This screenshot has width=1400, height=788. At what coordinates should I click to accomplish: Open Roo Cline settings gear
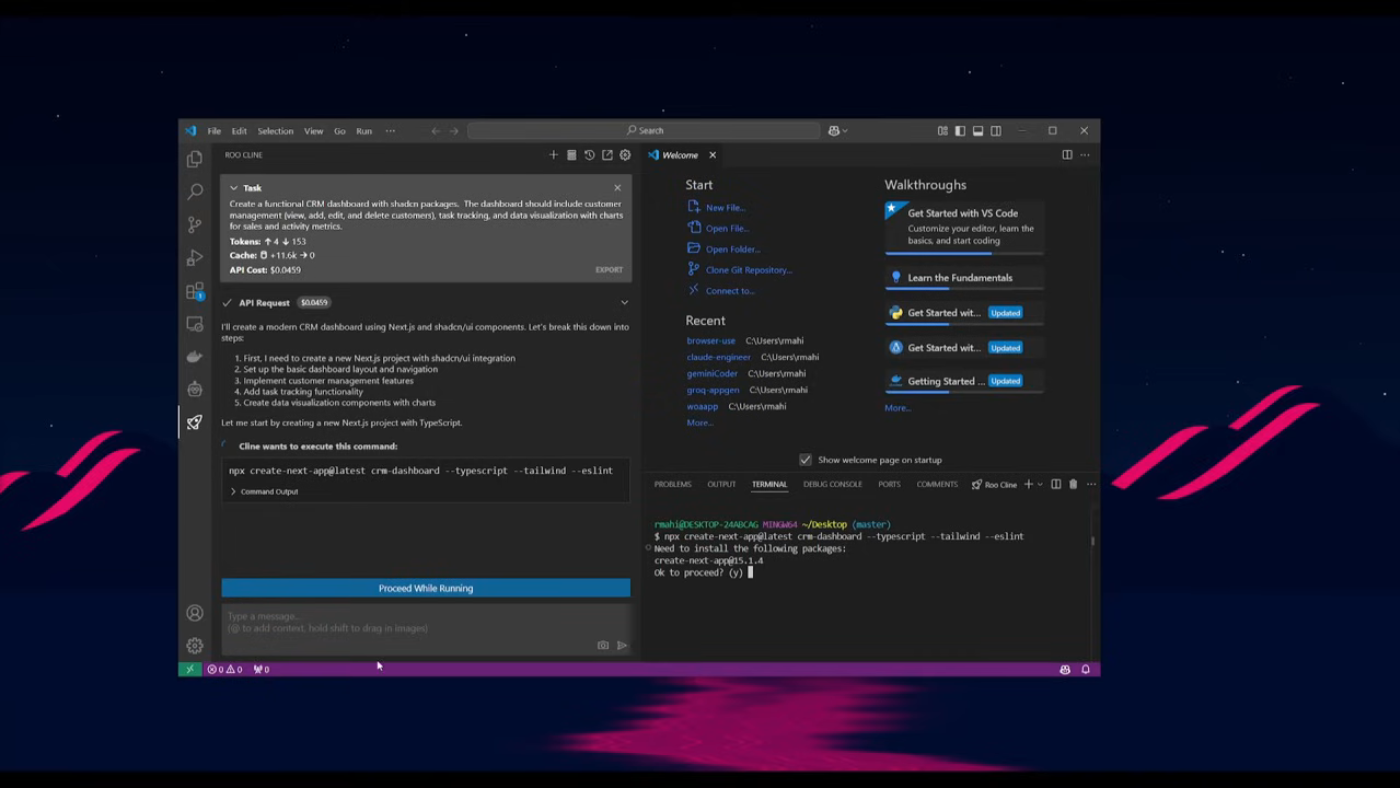click(625, 155)
